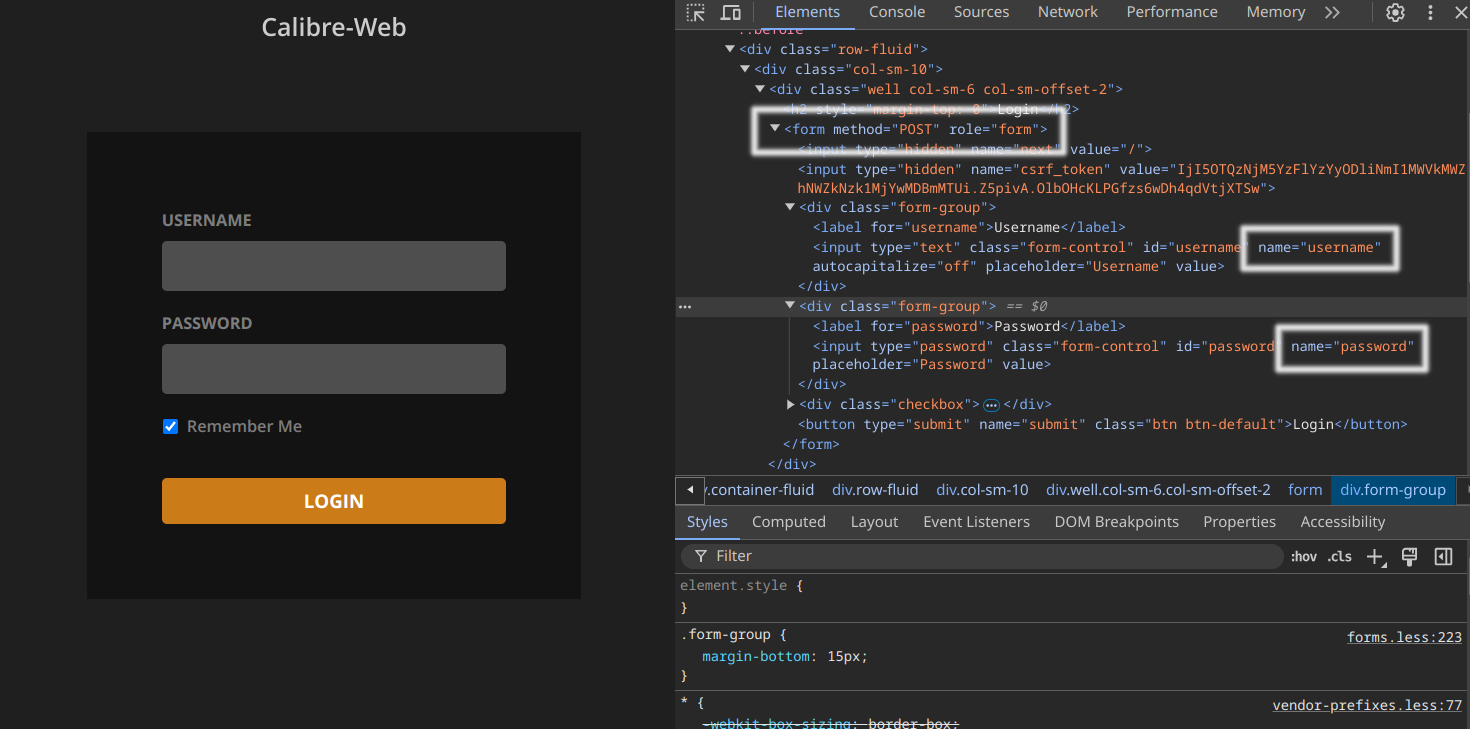Toggle the device toolbar icon
1470x729 pixels.
(x=731, y=13)
